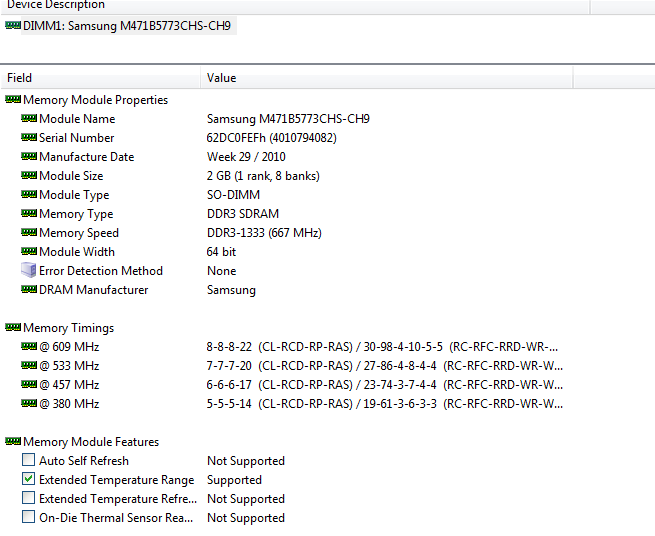This screenshot has height=536, width=655.
Task: Select the Module Size field label
Action: pyautogui.click(x=71, y=176)
